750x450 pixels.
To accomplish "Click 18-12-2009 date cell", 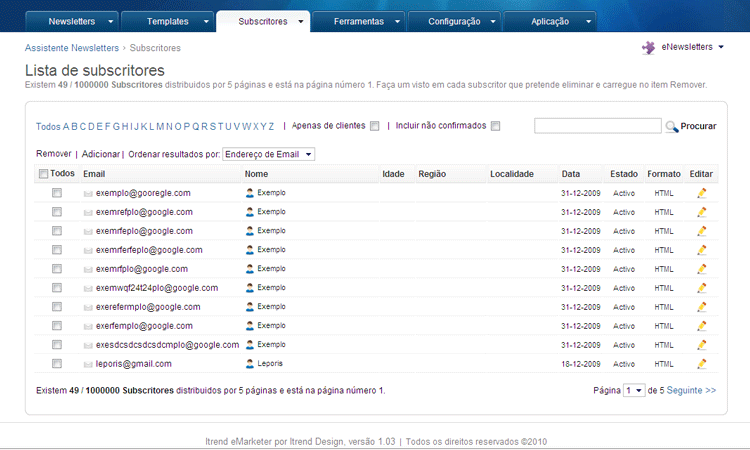I will (581, 364).
